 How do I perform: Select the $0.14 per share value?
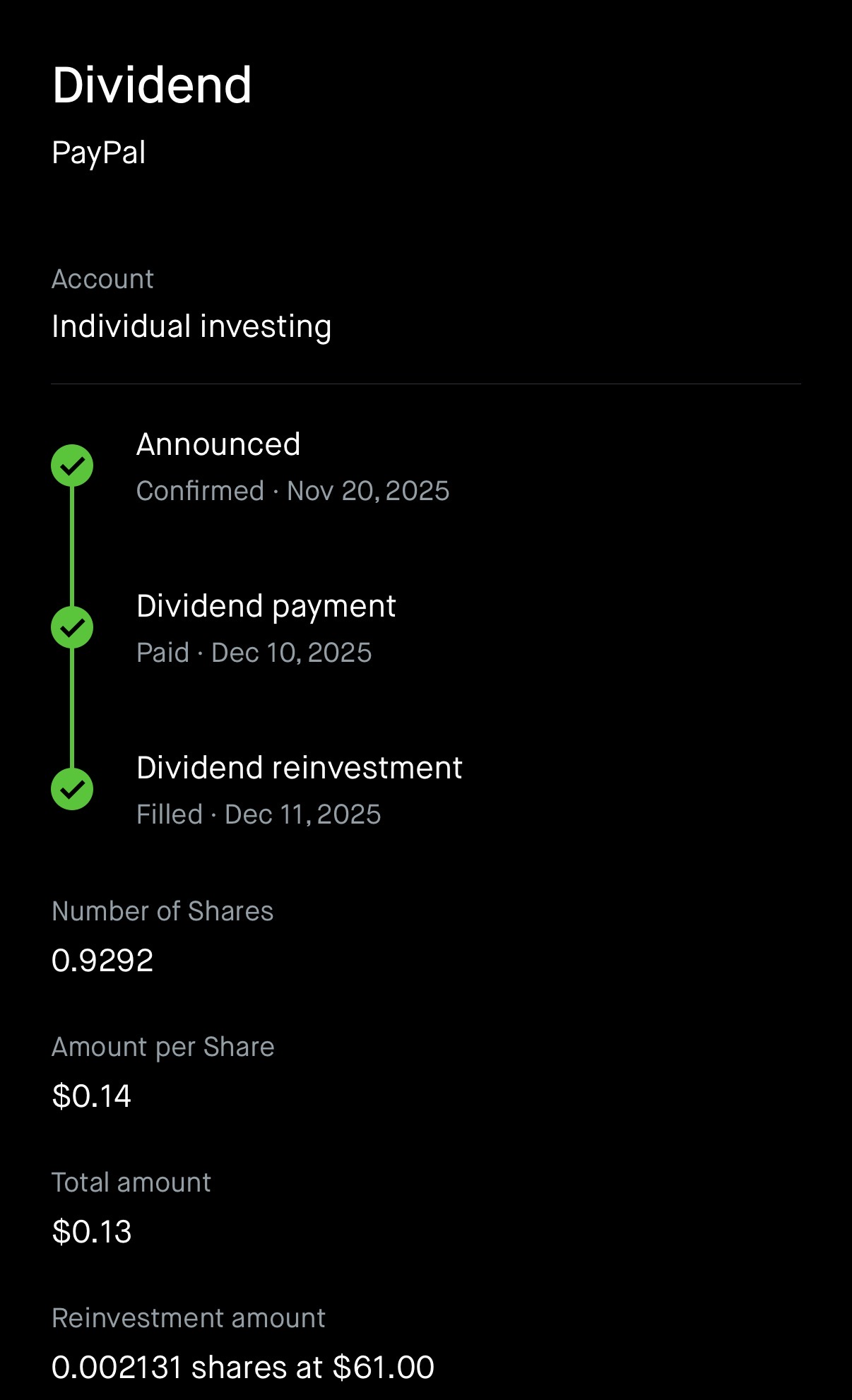tap(92, 1096)
